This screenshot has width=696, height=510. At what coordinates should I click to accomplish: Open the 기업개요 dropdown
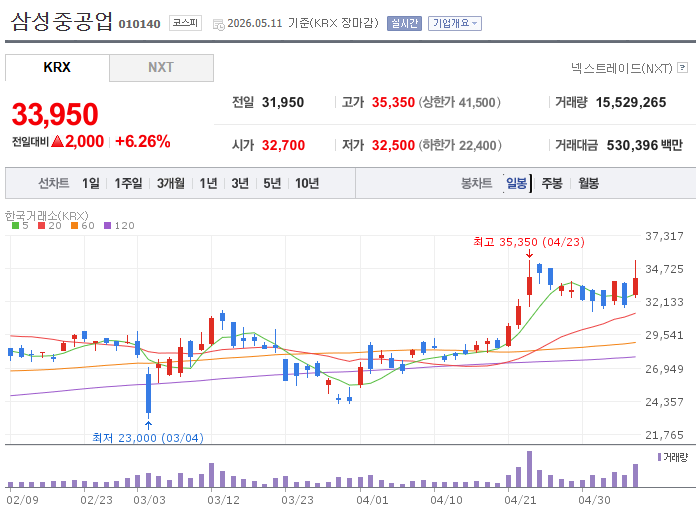click(x=455, y=23)
